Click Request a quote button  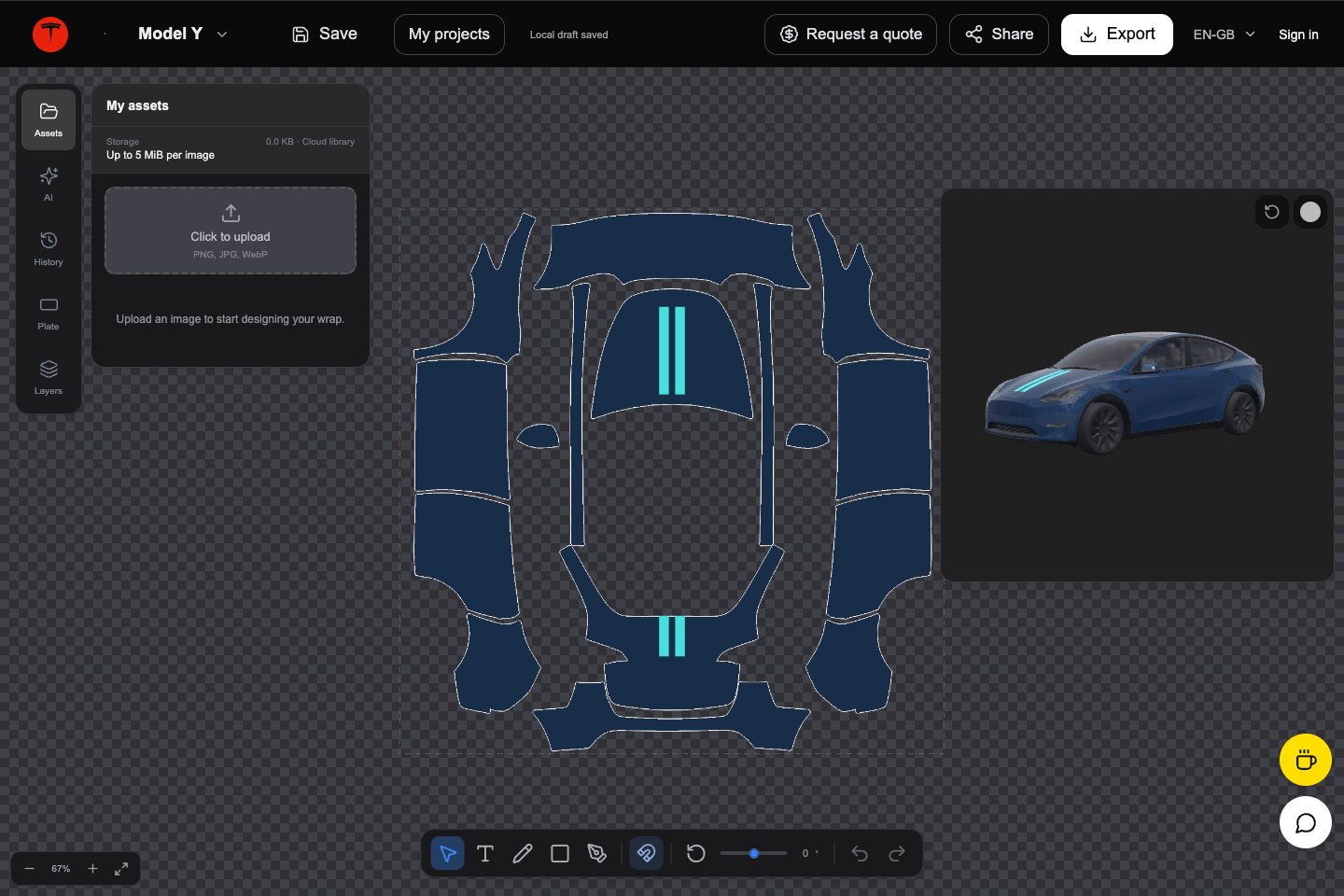850,35
